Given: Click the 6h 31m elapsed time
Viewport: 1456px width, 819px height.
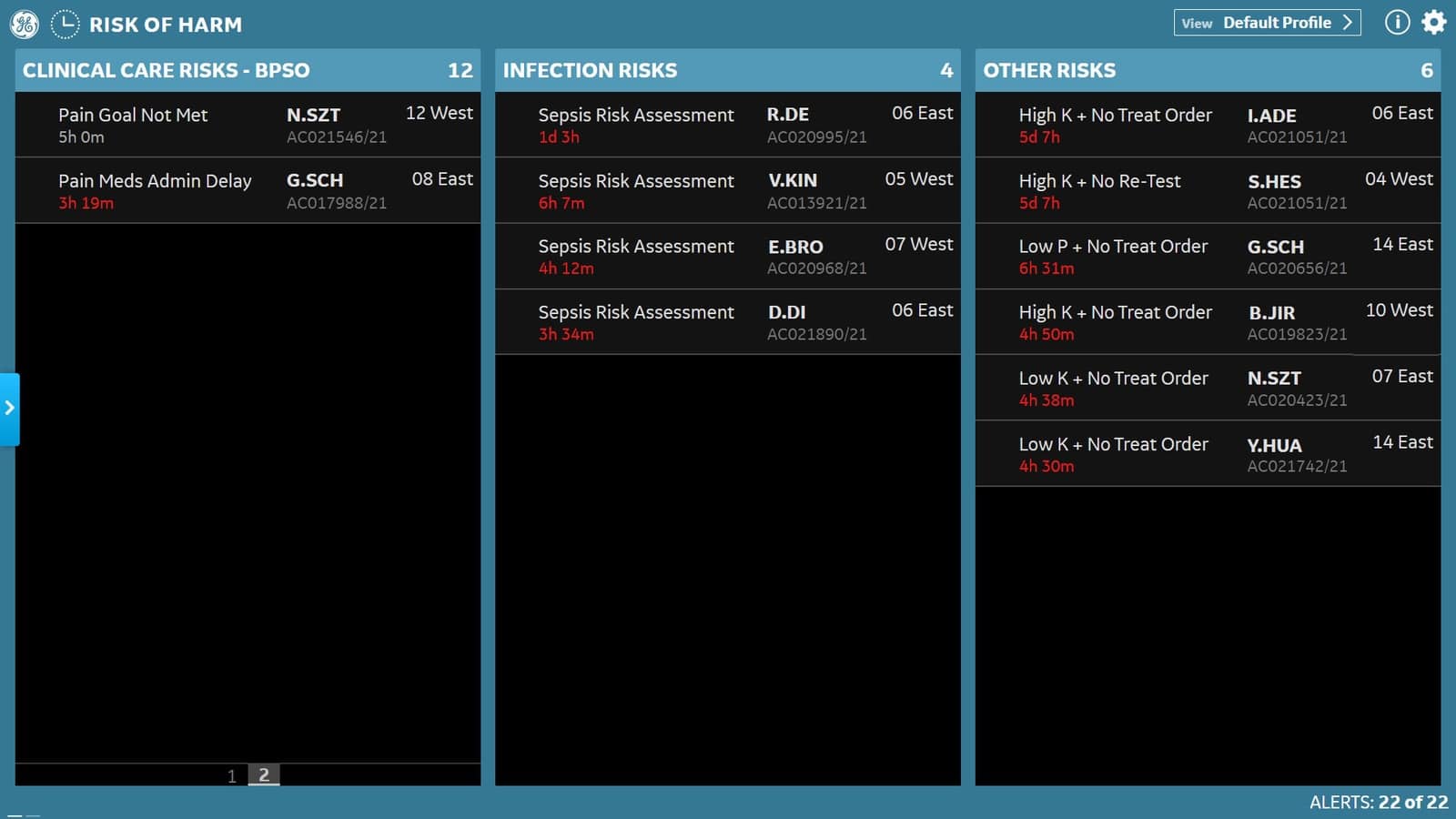Looking at the screenshot, I should [1046, 268].
